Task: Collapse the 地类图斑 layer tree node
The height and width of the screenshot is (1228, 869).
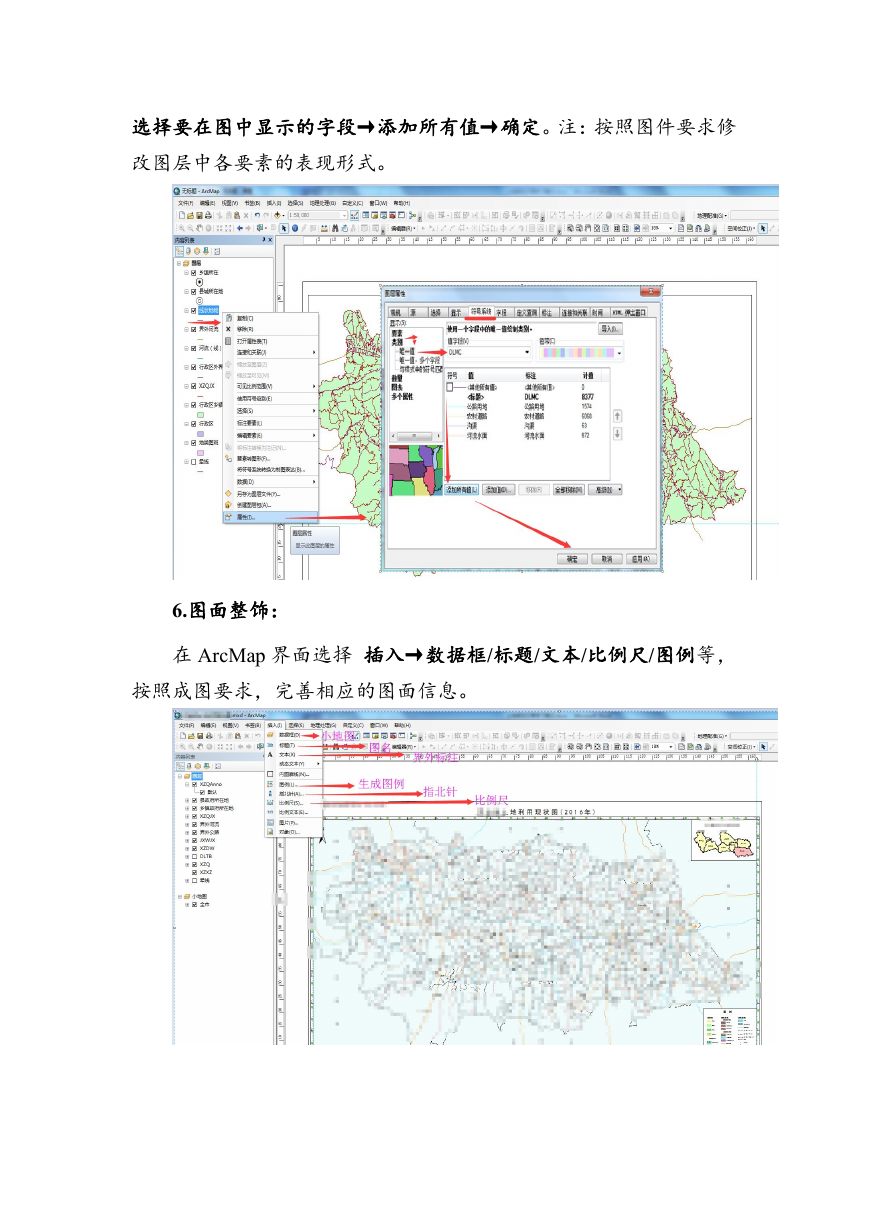Action: click(186, 442)
